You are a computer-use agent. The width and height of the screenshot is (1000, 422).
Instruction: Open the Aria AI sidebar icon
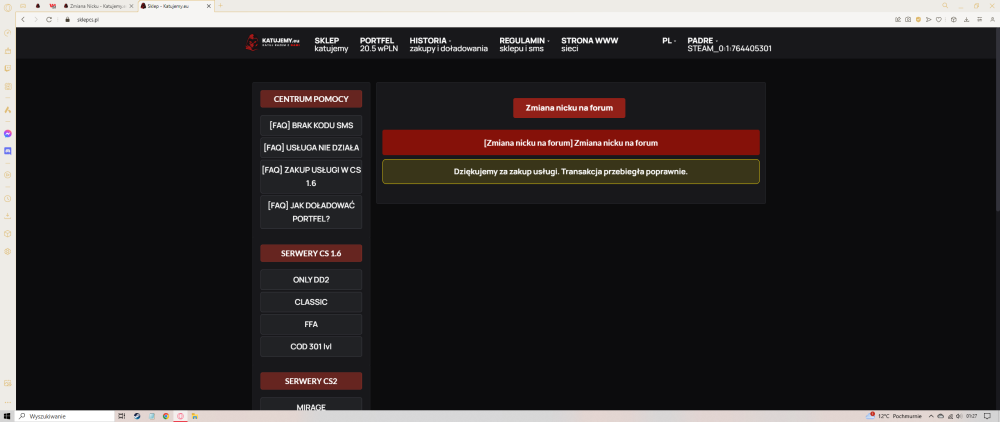point(8,110)
